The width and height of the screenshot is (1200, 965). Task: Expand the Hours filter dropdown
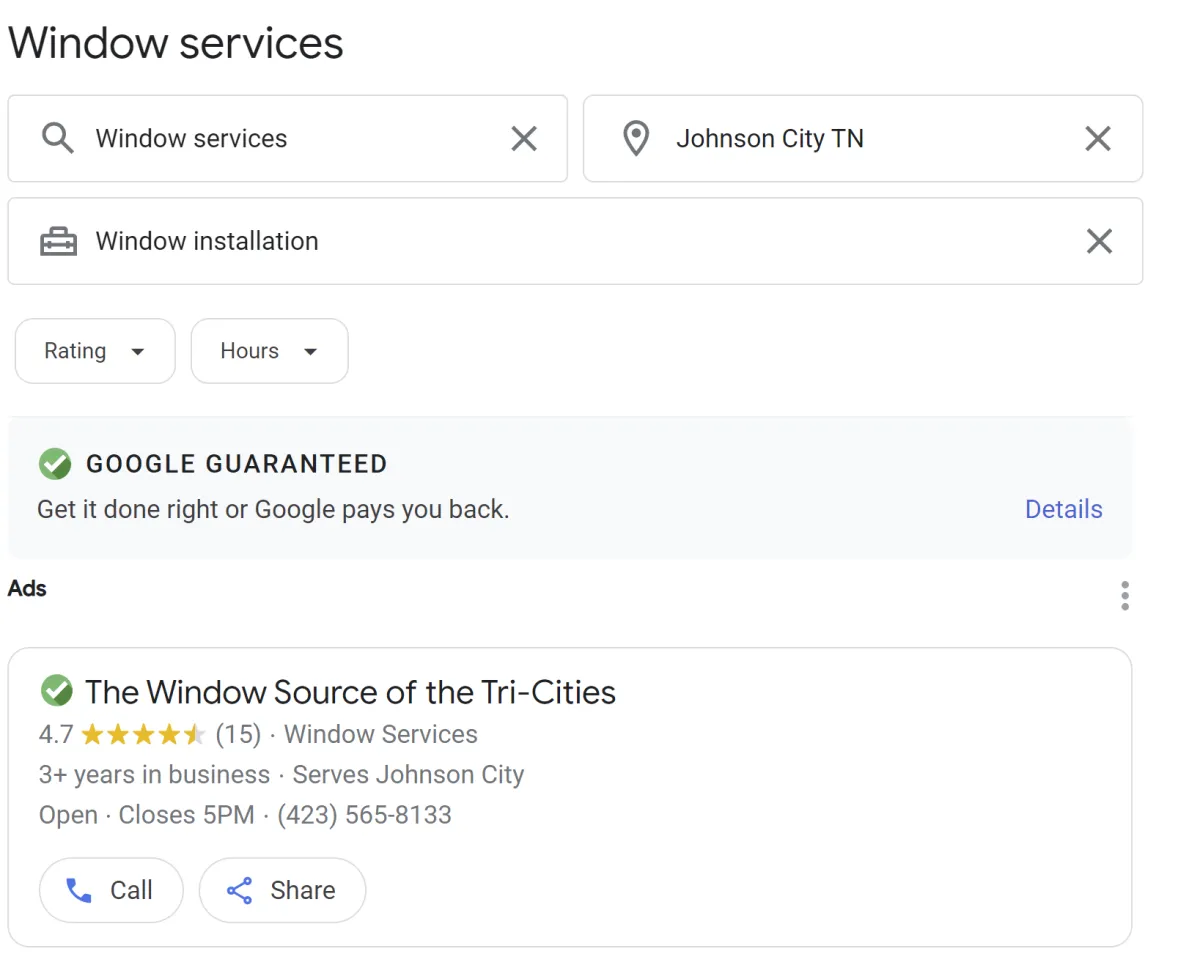[x=269, y=351]
